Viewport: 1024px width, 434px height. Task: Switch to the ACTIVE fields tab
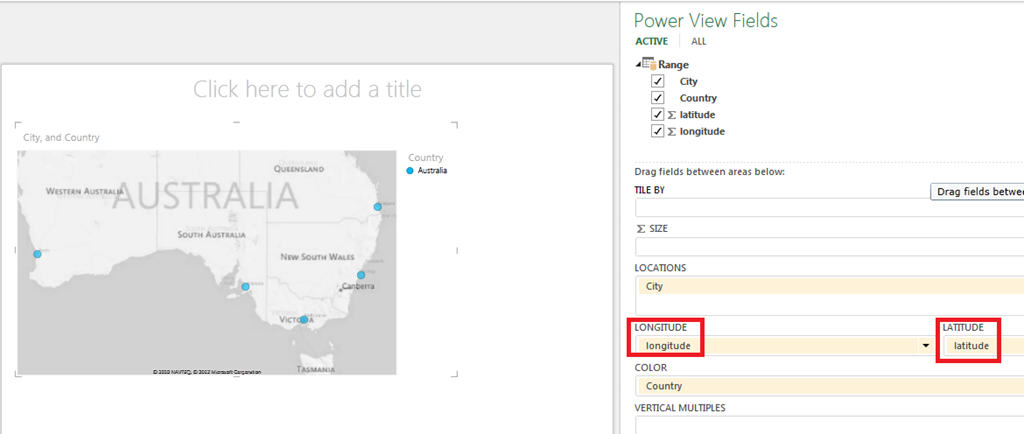coord(652,41)
